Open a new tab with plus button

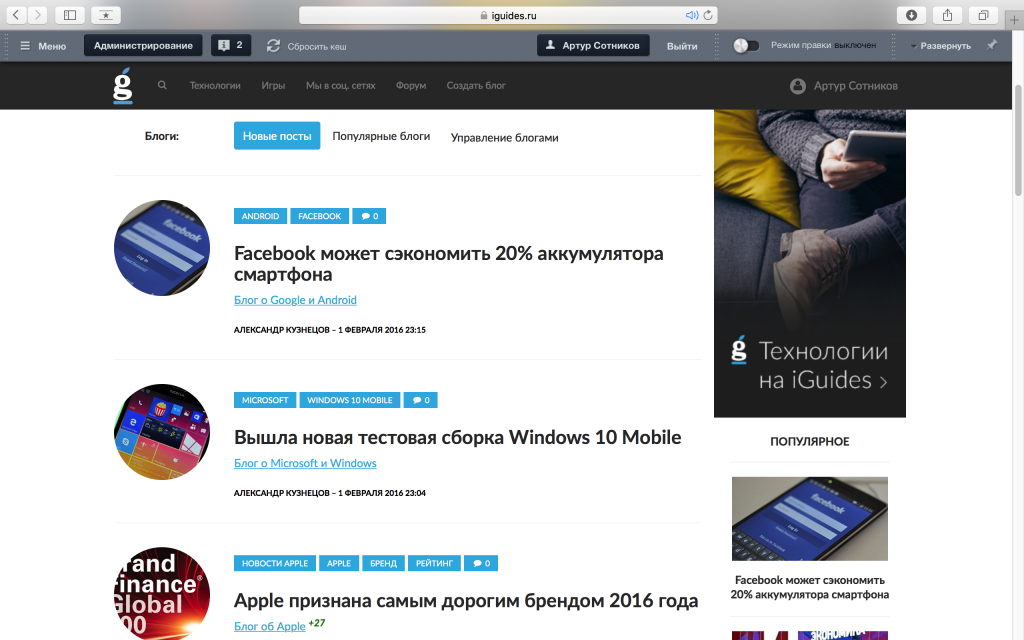click(x=1014, y=20)
